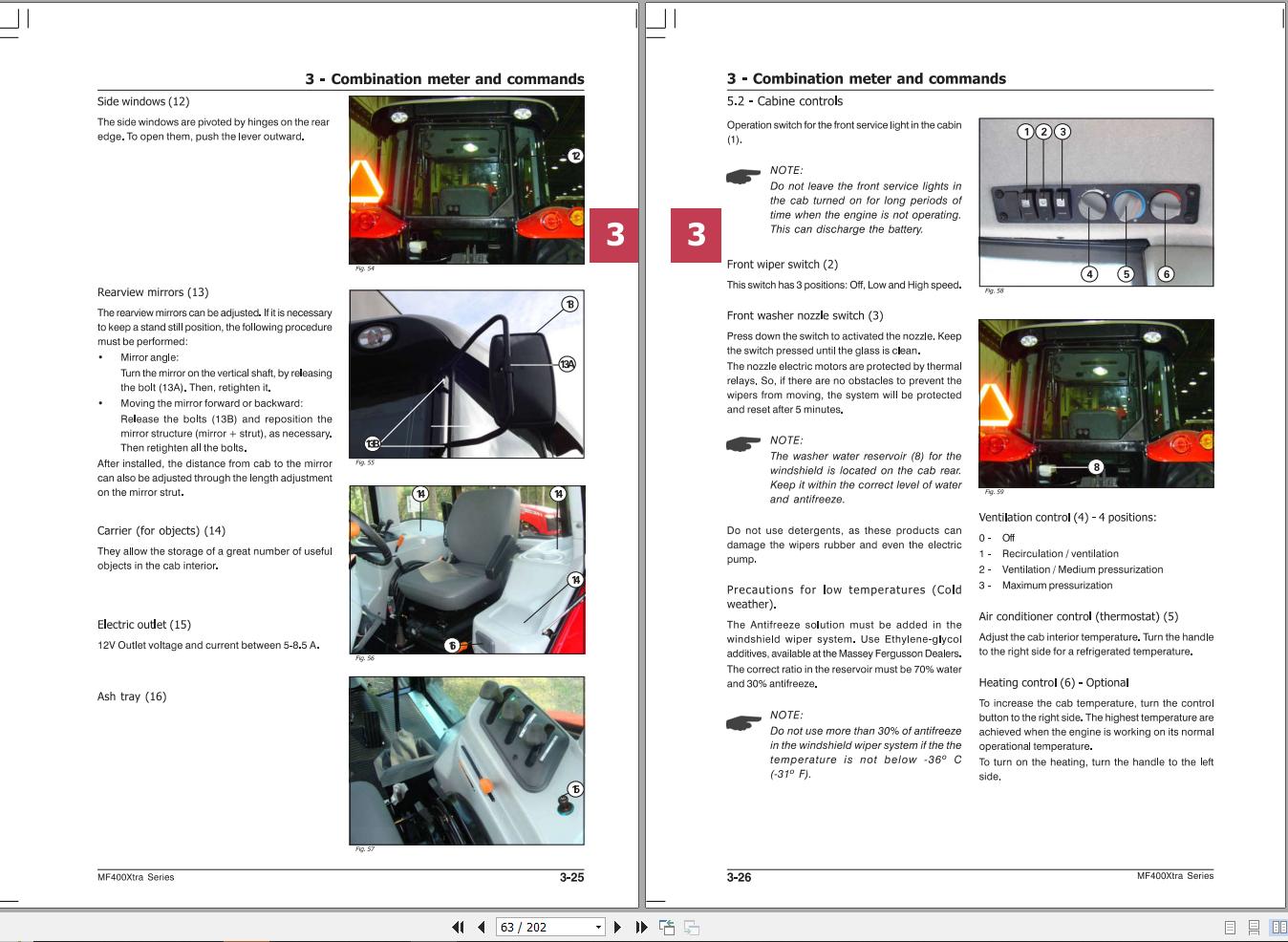1288x942 pixels.
Task: Click 'Heating control (6) - Optional' heading
Action: [x=1054, y=682]
